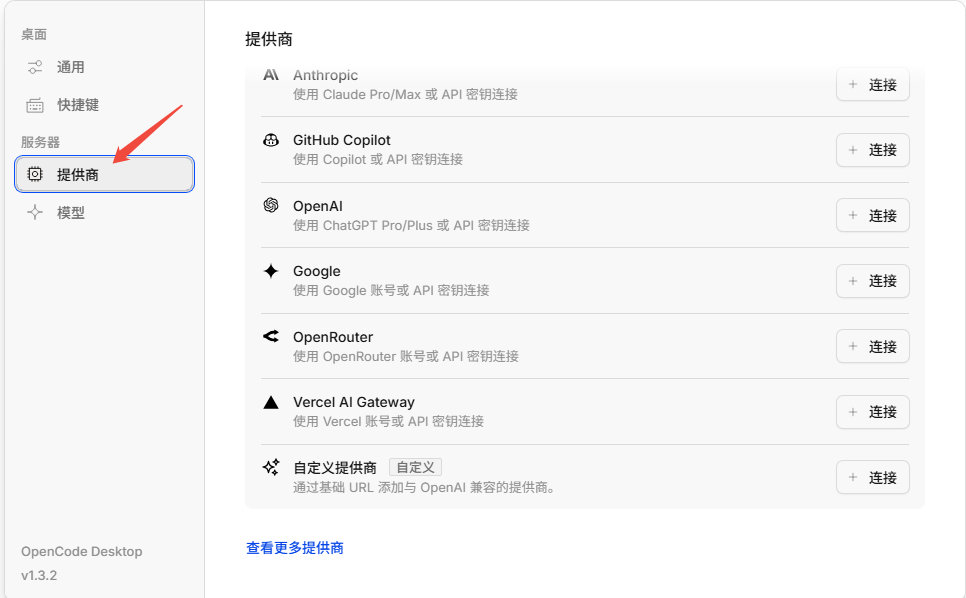Viewport: 966px width, 598px height.
Task: Click the OpenAI logo icon
Action: point(271,205)
